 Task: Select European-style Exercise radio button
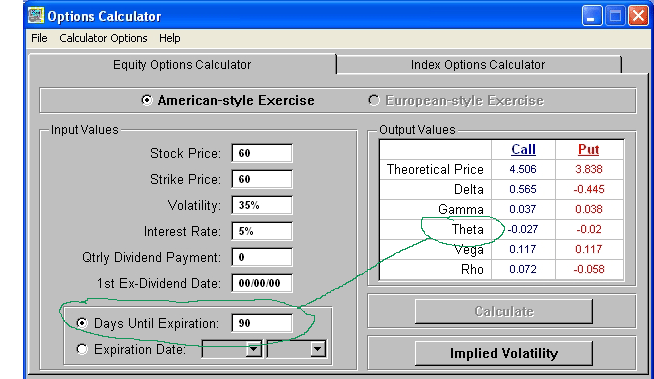click(x=374, y=100)
